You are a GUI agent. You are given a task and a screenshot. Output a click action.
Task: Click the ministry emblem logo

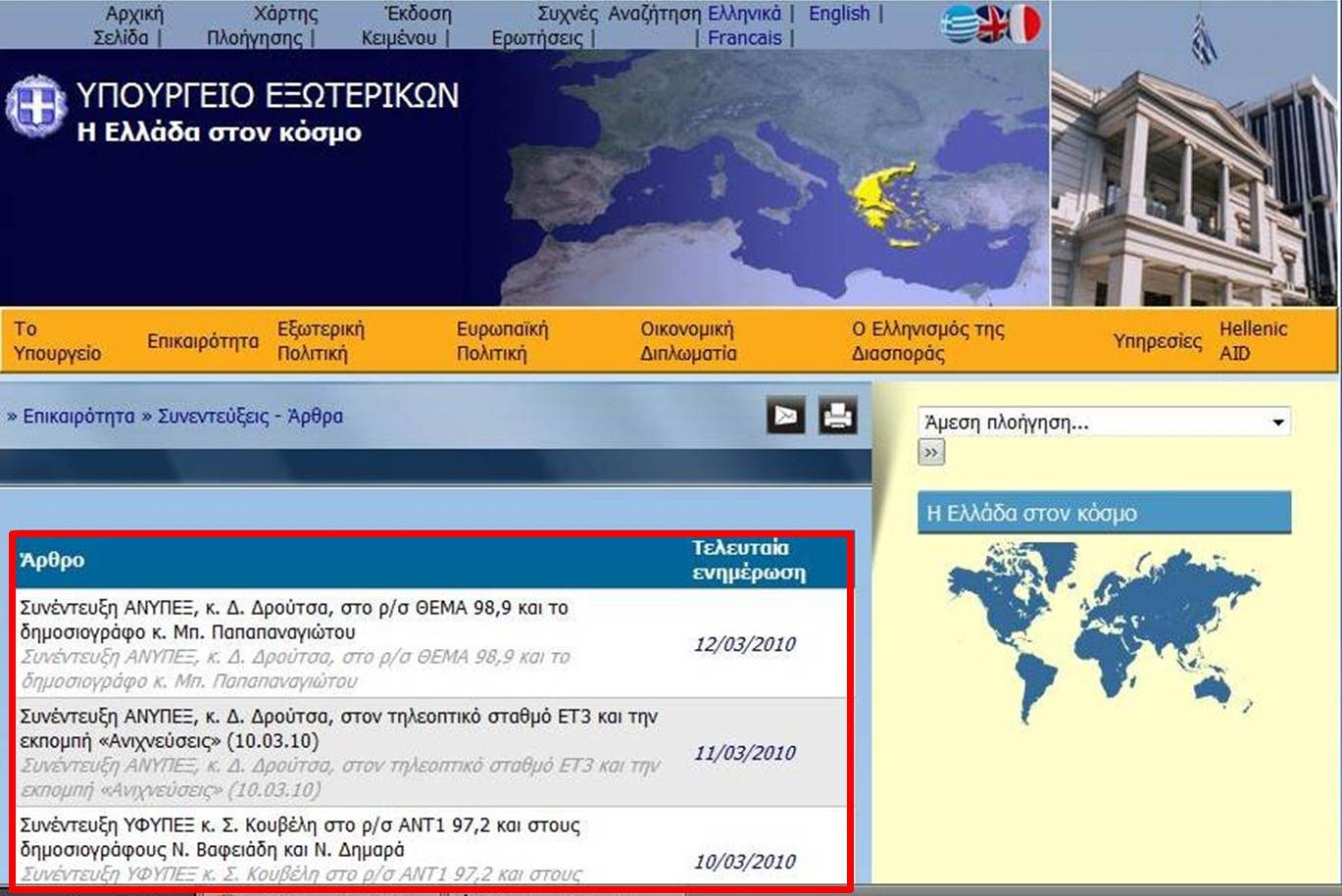pyautogui.click(x=36, y=106)
